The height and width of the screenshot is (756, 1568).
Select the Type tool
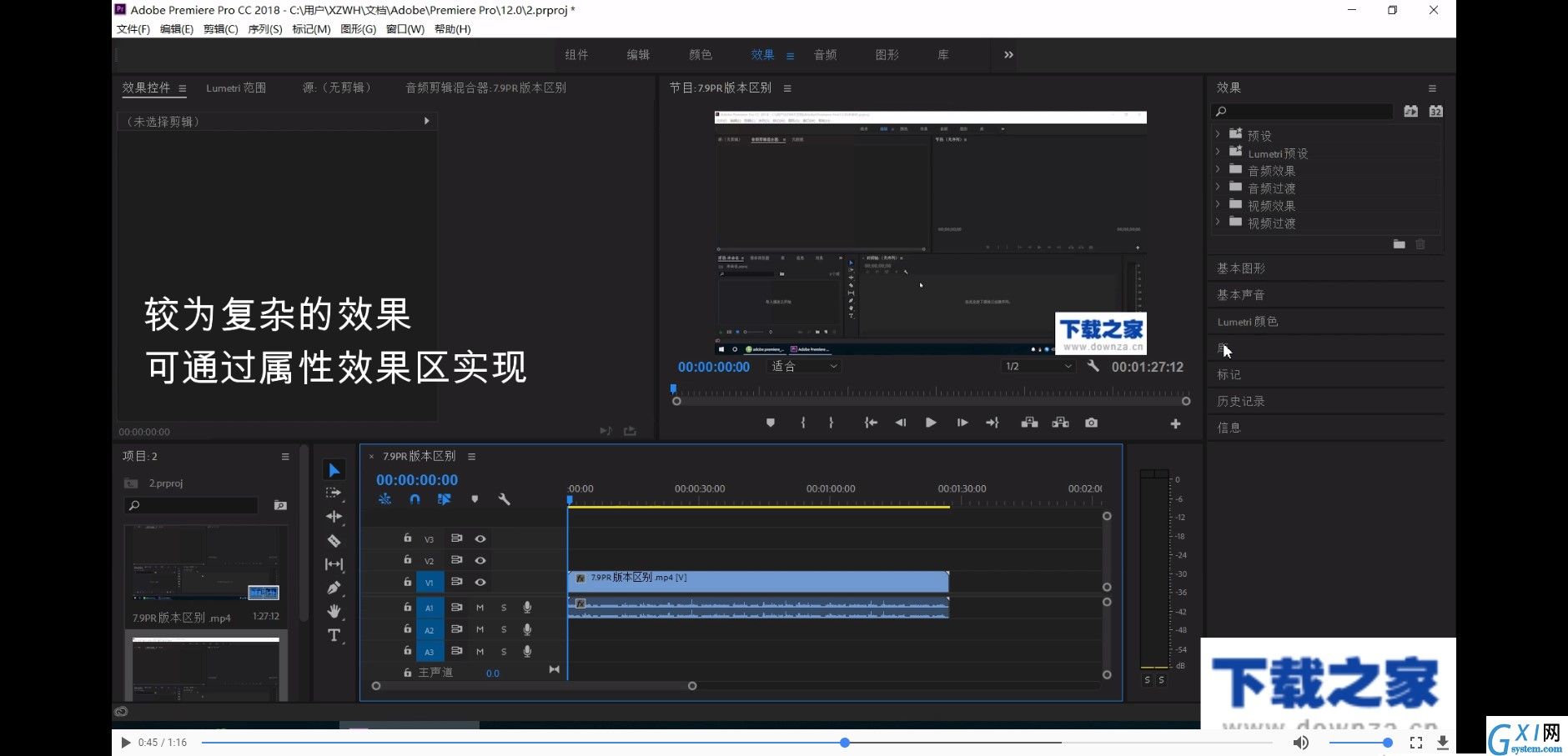334,635
